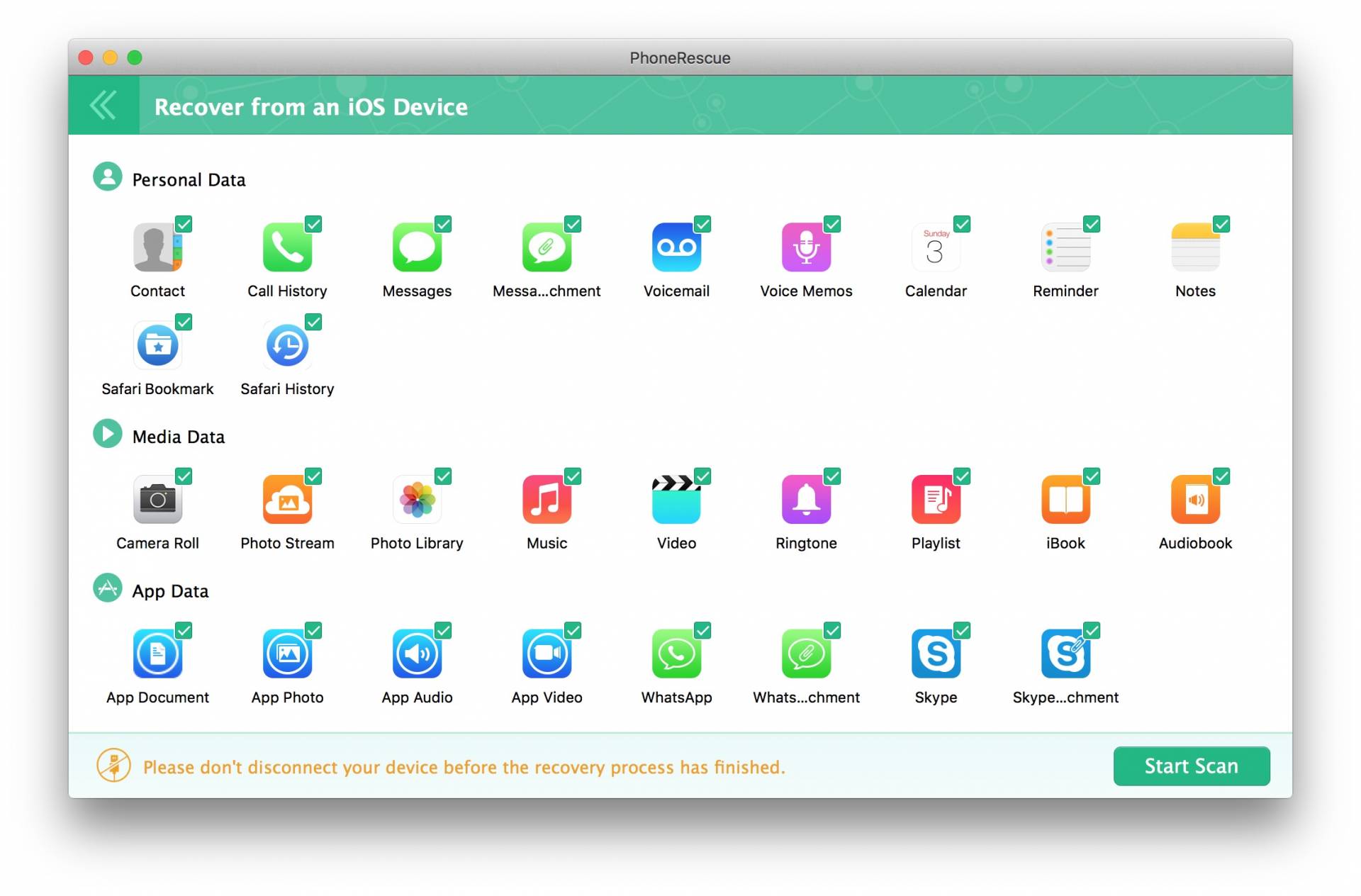This screenshot has height=896, width=1361.
Task: Click the Ringtone label
Action: 806,543
